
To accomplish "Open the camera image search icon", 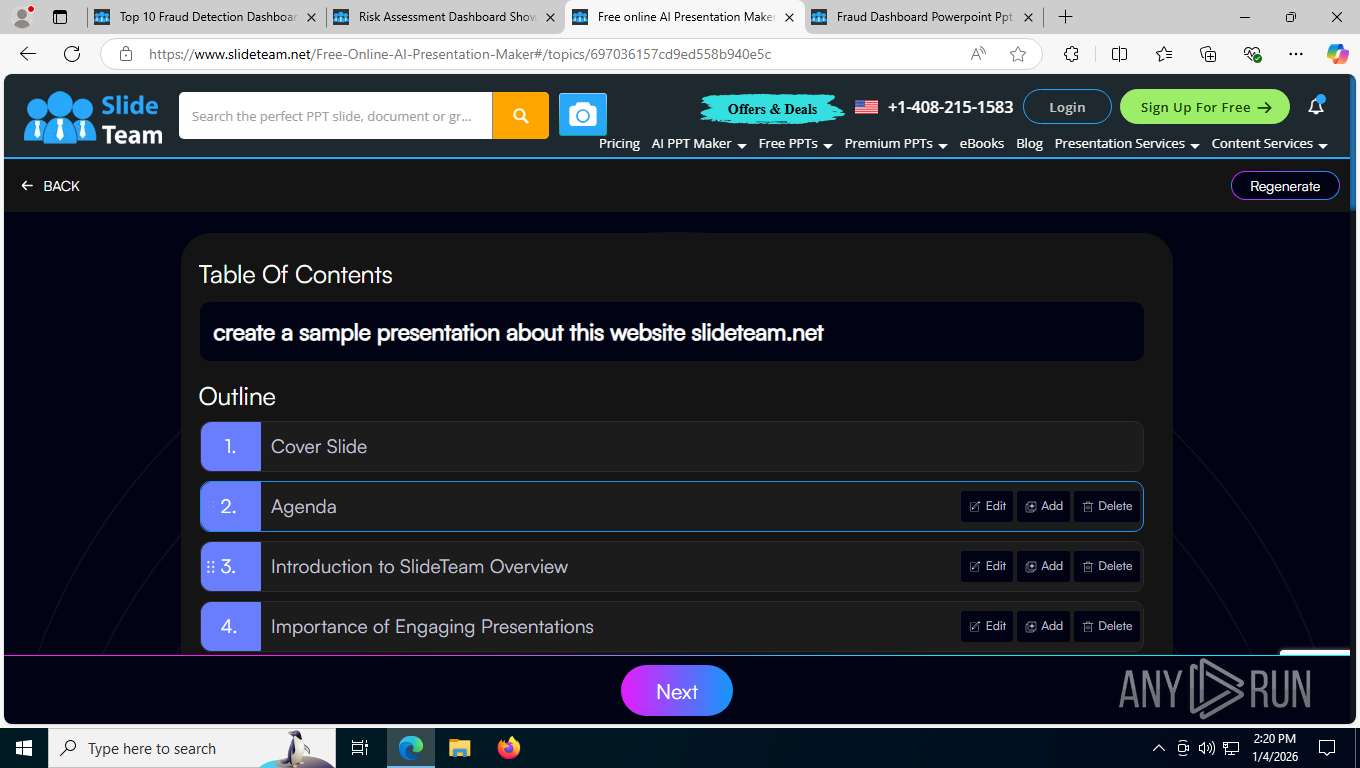I will click(x=583, y=115).
